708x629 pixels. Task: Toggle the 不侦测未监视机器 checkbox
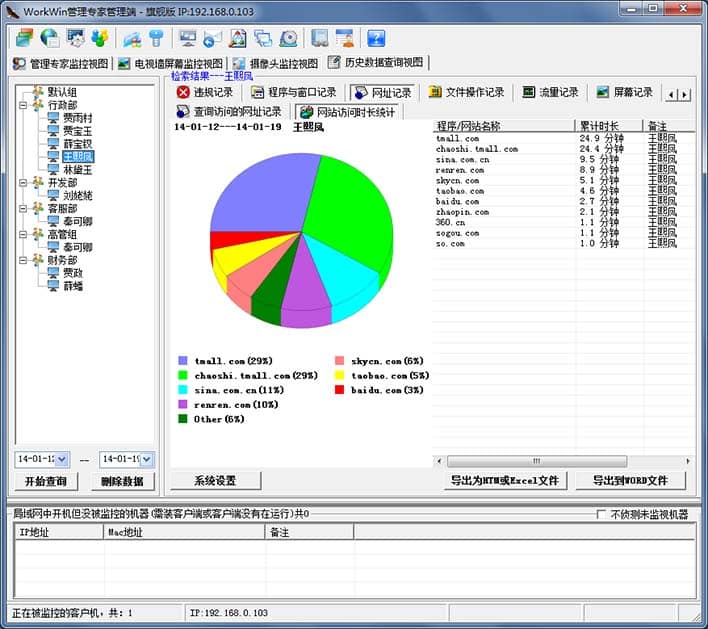click(x=601, y=514)
